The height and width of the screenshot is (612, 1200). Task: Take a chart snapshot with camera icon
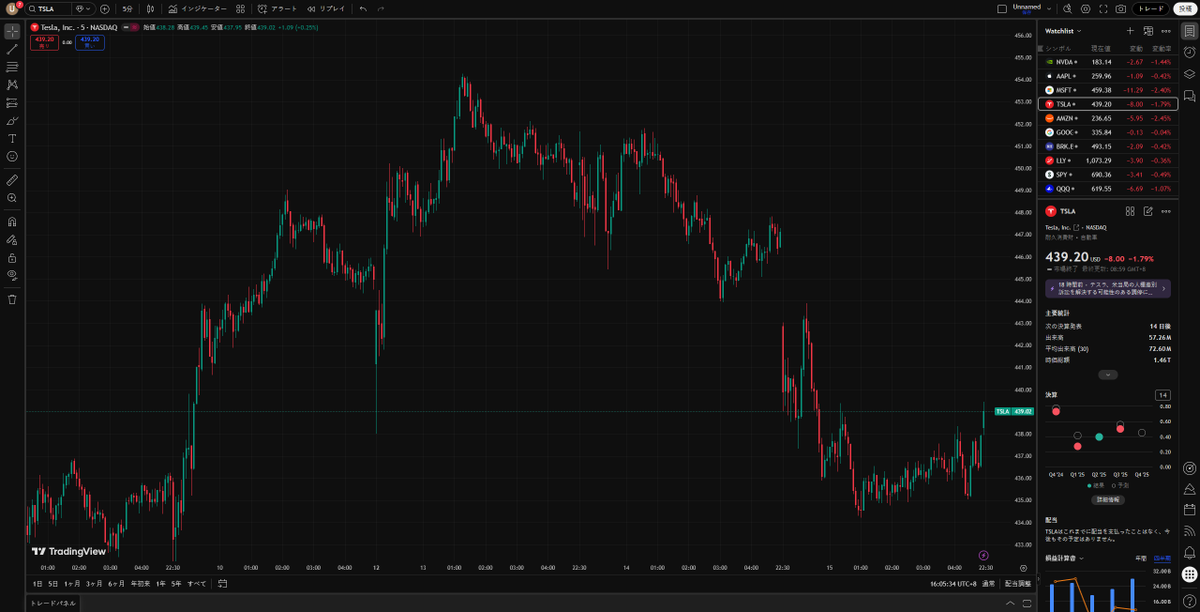1121,8
